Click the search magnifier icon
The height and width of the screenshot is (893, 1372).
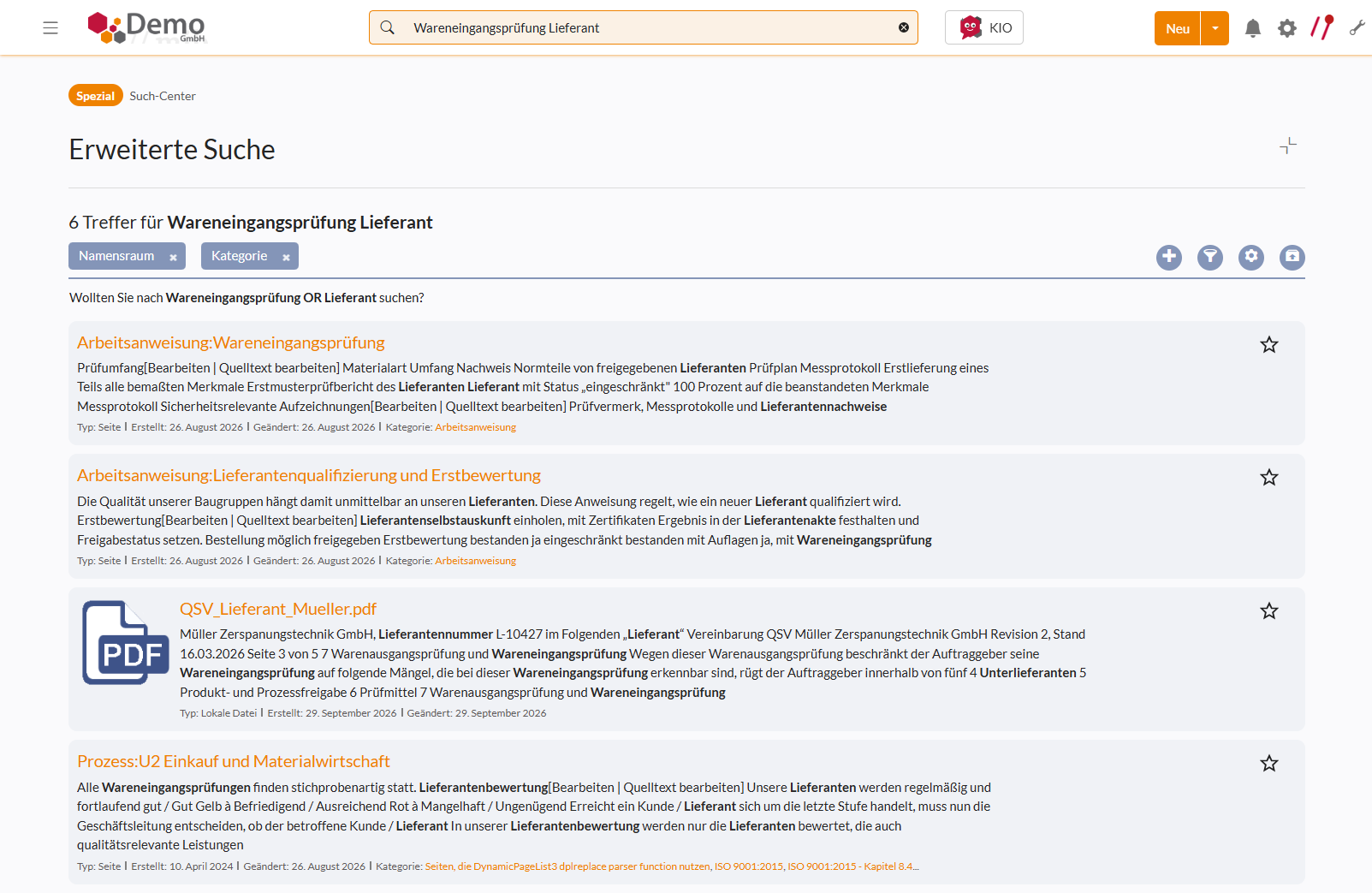[388, 27]
